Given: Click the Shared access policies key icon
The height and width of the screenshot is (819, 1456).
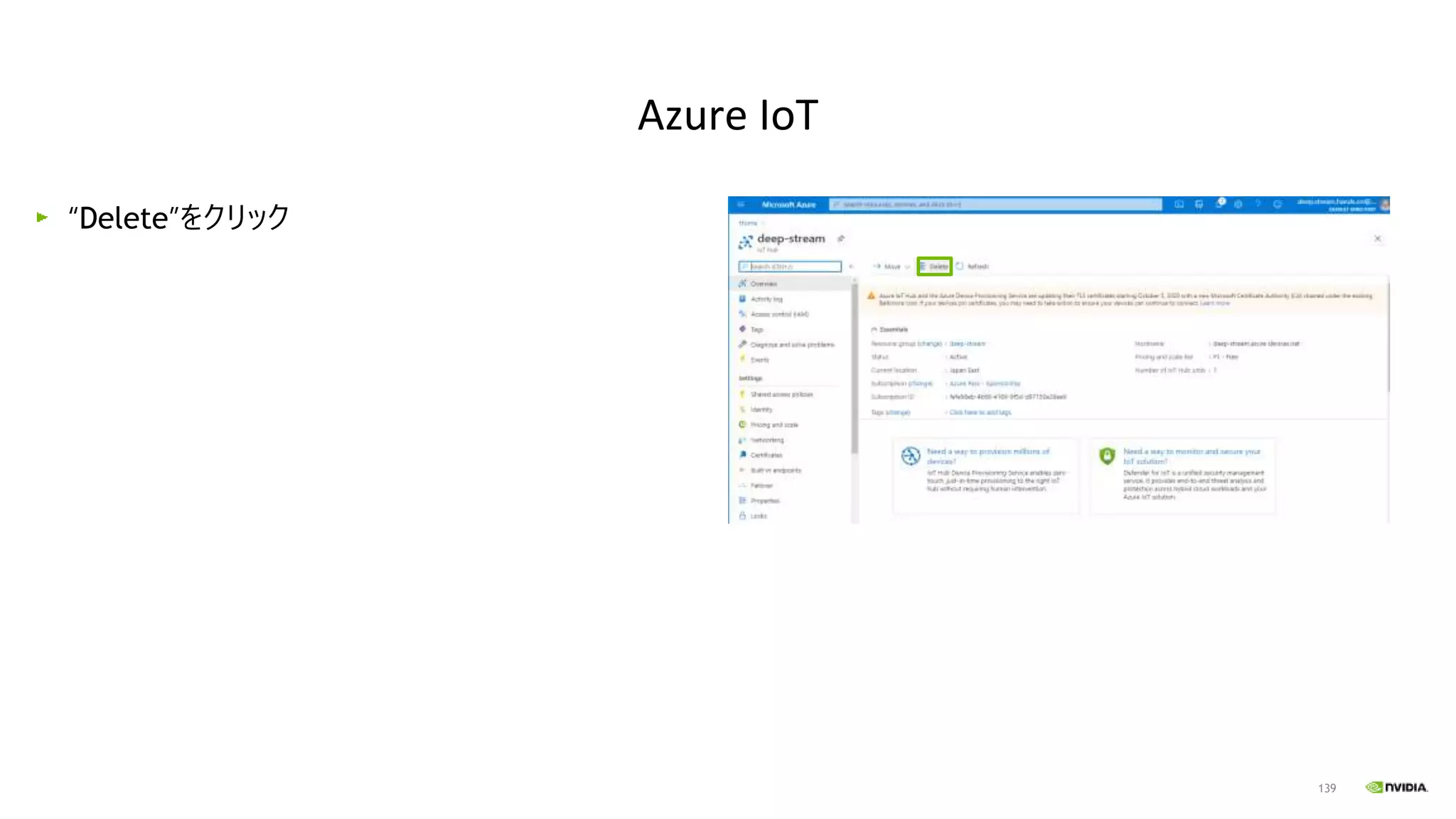Looking at the screenshot, I should (x=742, y=394).
